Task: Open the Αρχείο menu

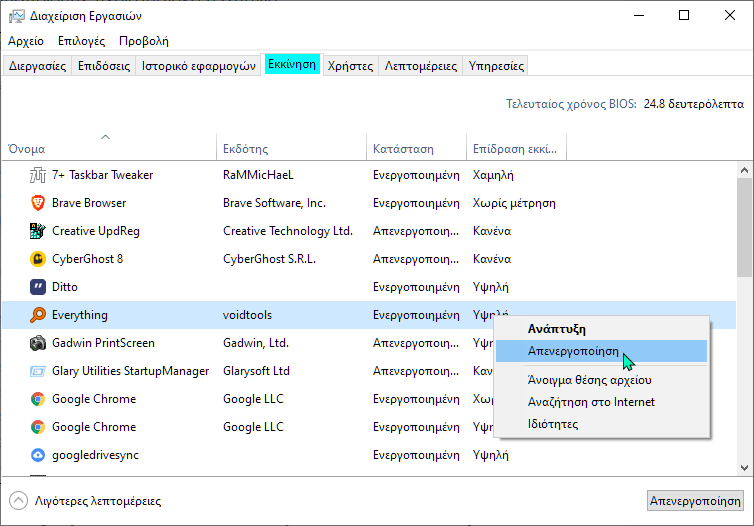Action: coord(26,41)
